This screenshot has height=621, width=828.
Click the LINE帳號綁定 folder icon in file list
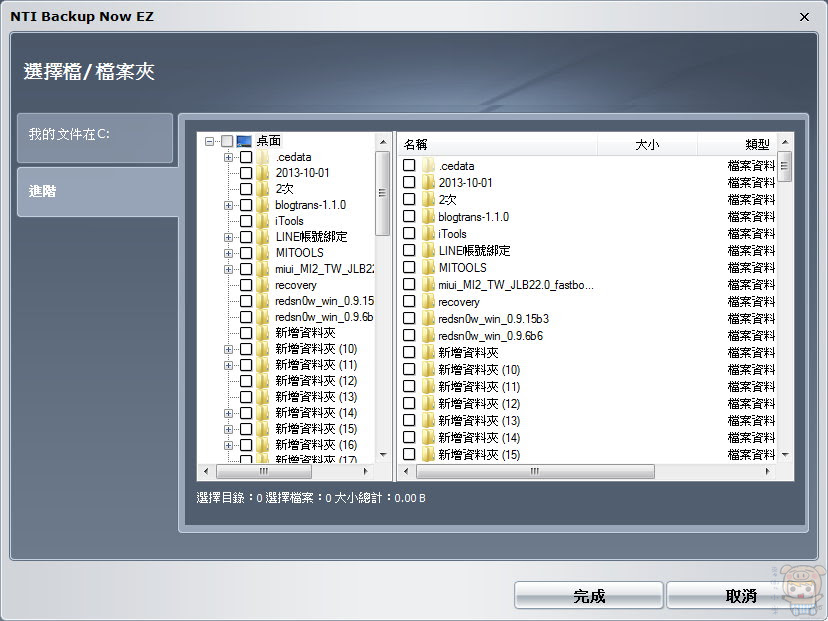(428, 250)
